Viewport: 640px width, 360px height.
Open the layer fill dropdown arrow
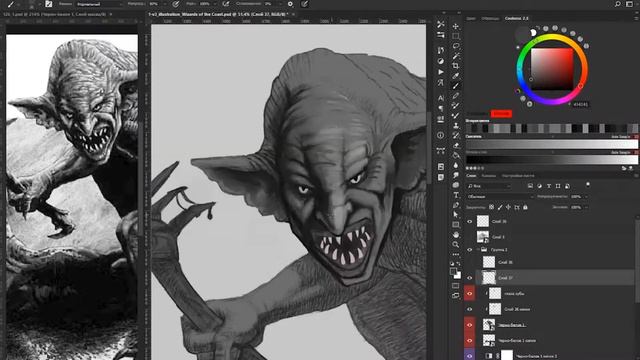(587, 207)
